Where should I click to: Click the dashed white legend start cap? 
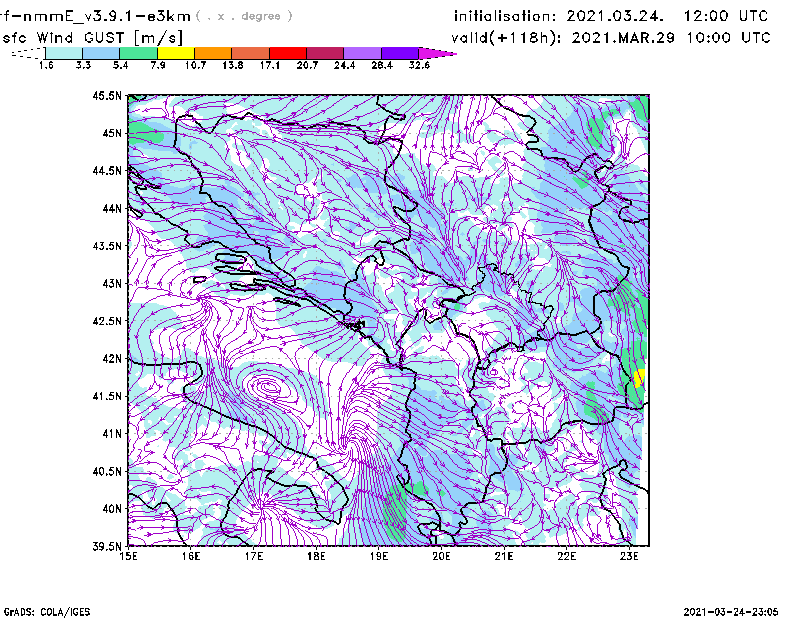coord(28,53)
